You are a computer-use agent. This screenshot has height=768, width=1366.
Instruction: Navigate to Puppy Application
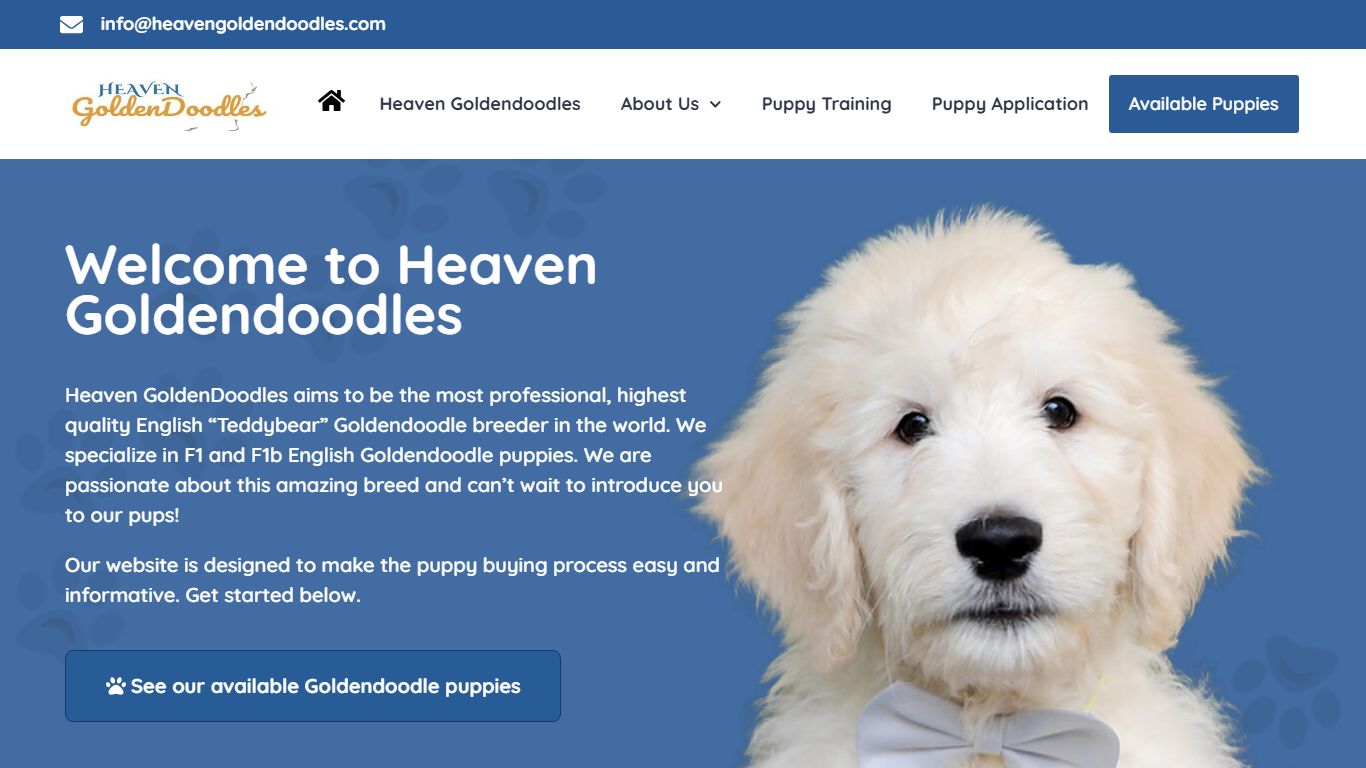[1010, 104]
